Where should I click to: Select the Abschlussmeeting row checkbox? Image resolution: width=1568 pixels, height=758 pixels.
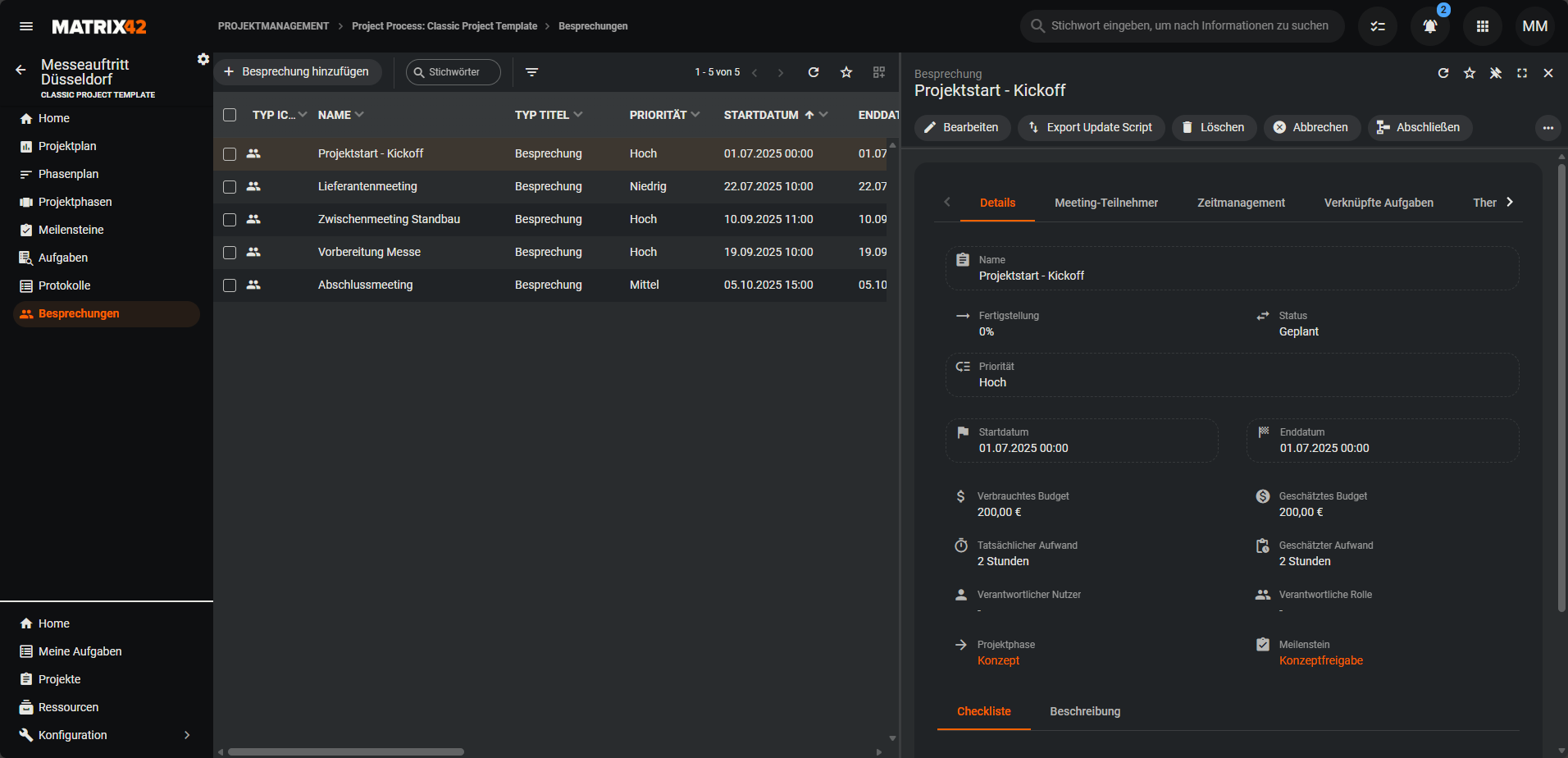click(x=230, y=285)
